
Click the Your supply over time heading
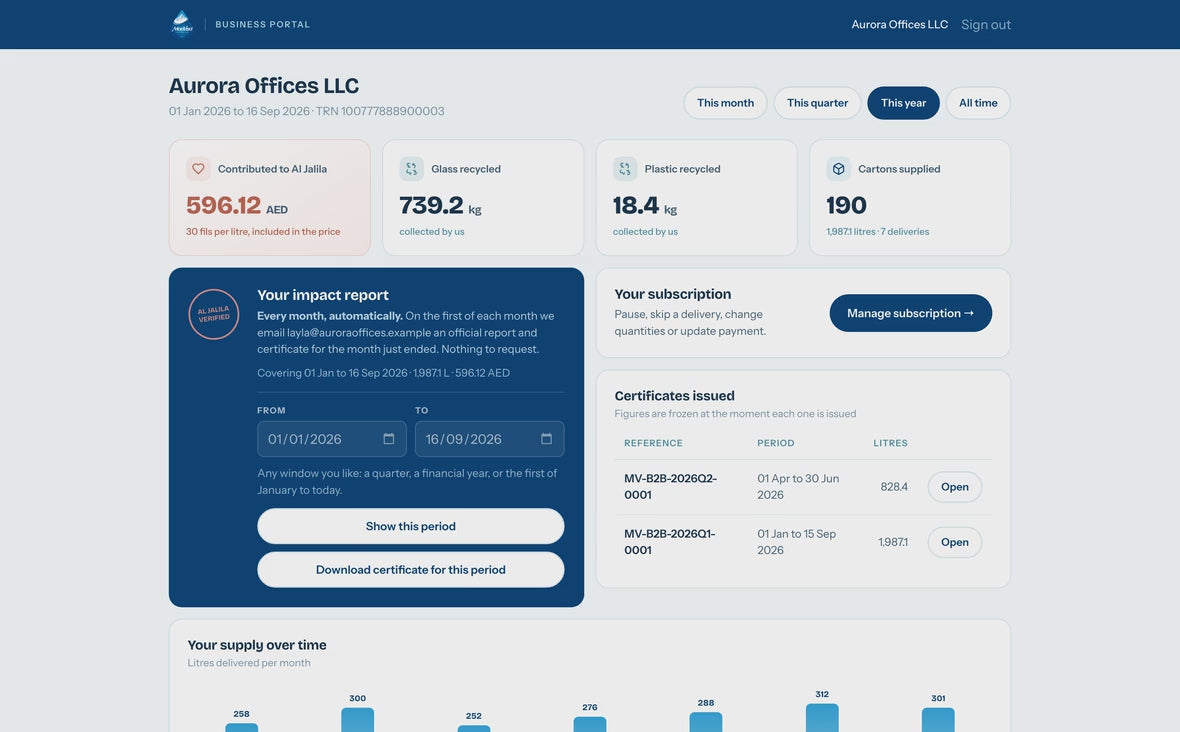257,645
